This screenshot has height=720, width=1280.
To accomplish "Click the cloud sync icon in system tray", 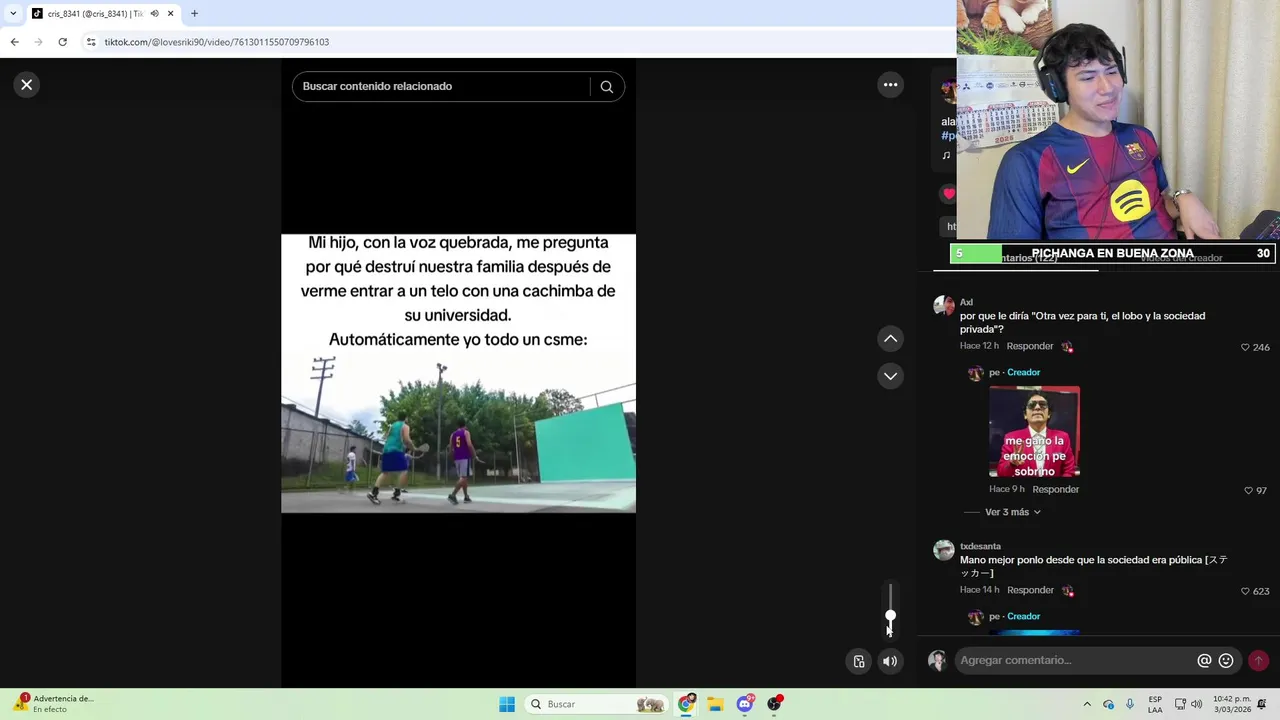I will pos(1108,704).
